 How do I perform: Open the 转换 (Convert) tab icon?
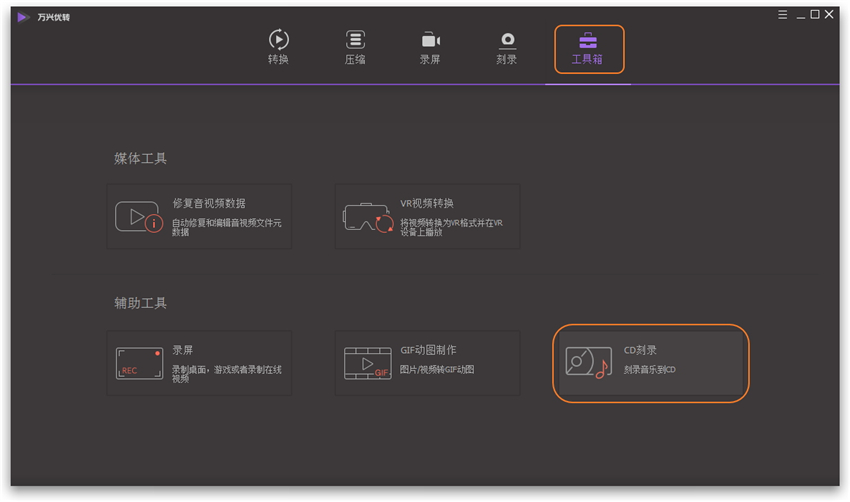279,40
